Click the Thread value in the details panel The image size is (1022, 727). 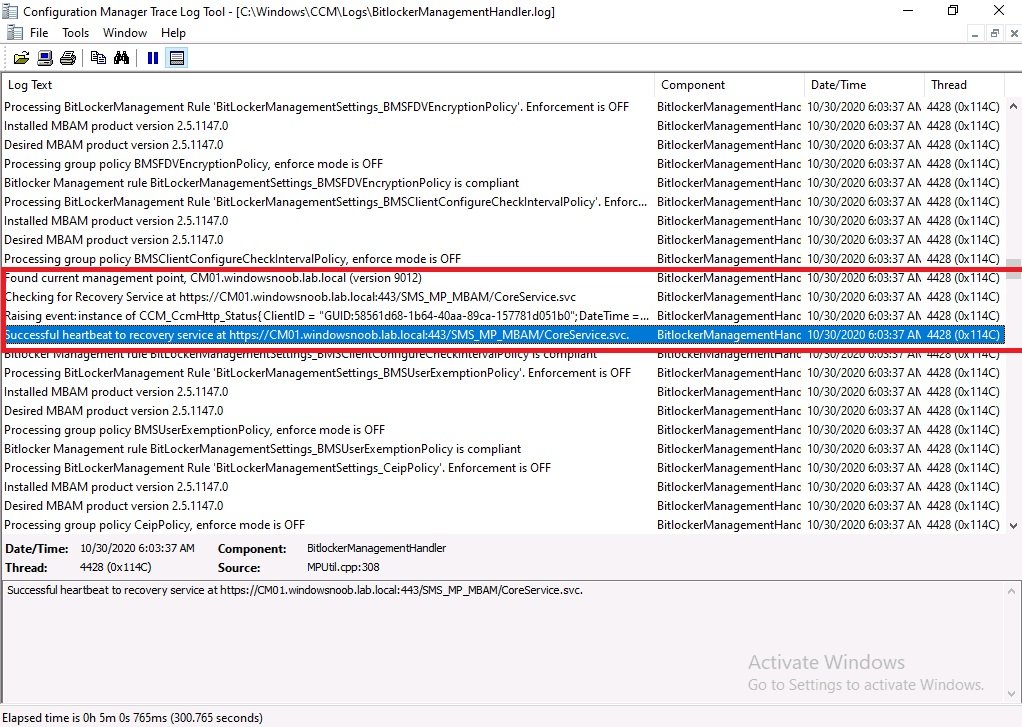(115, 567)
